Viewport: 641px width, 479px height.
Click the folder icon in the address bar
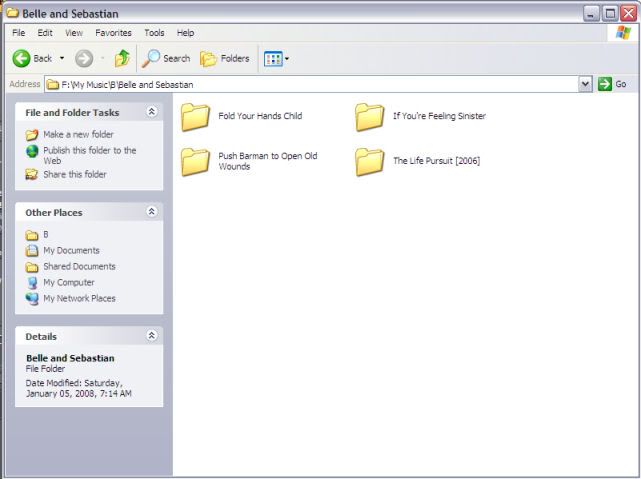52,85
